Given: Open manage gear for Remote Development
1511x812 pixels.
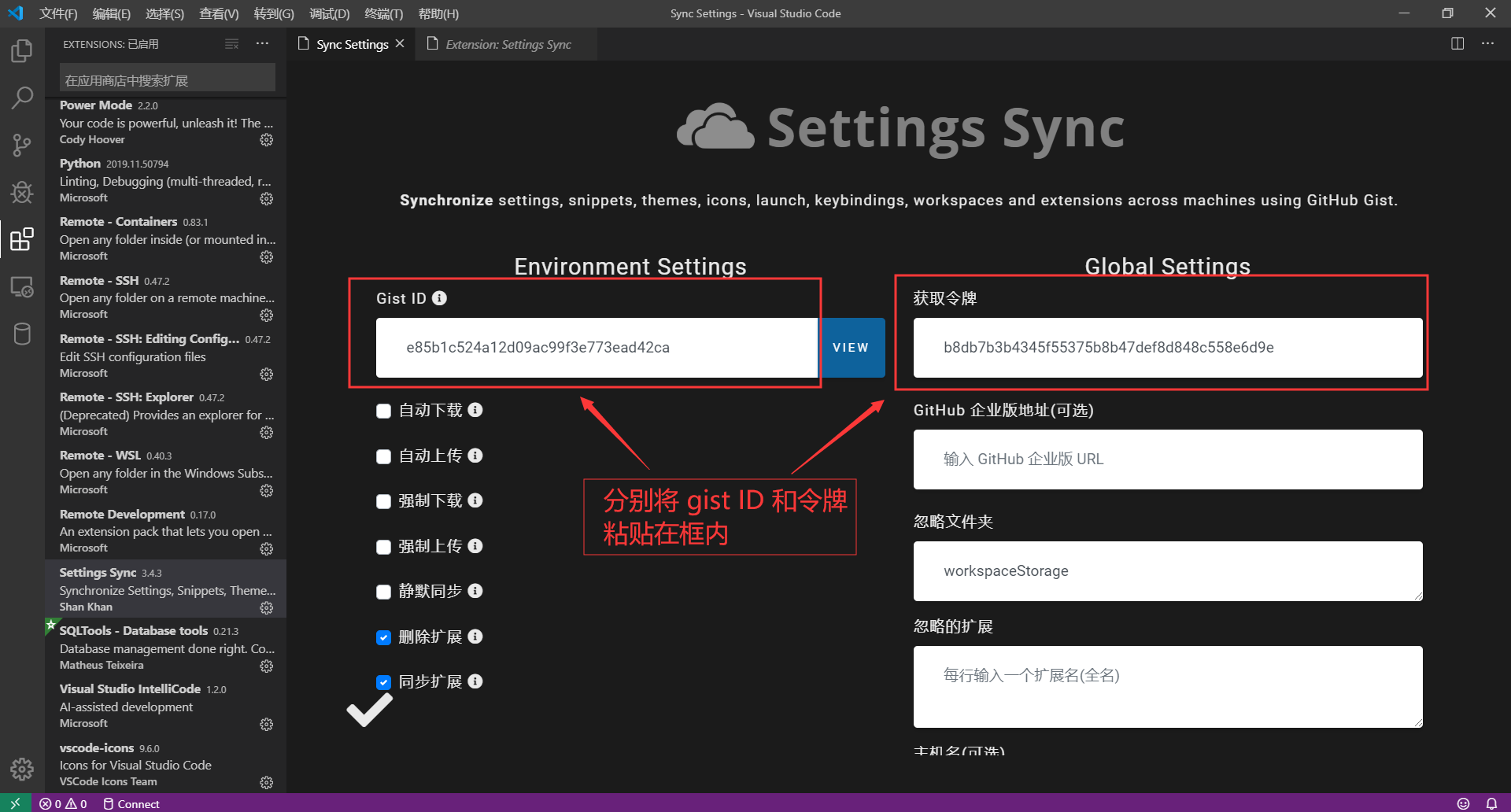Looking at the screenshot, I should click(x=267, y=549).
